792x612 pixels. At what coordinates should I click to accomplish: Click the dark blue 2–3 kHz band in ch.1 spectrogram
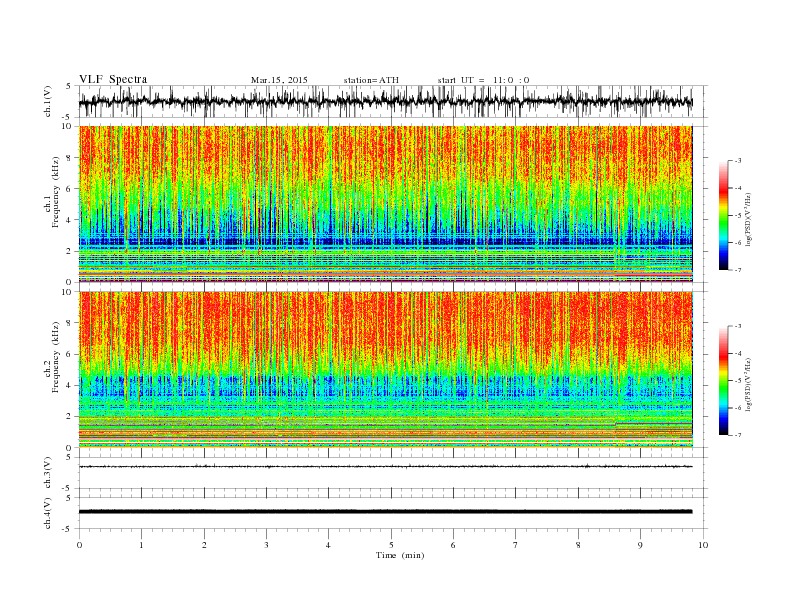tap(385, 241)
